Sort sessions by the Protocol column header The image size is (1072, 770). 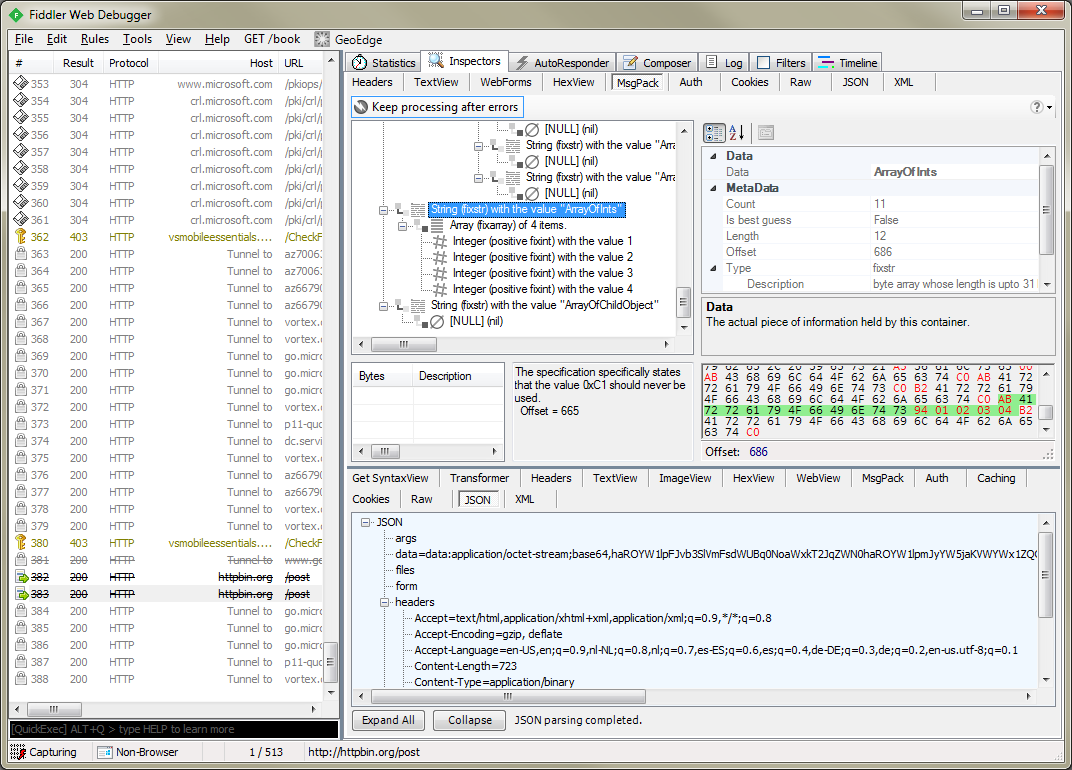[129, 63]
